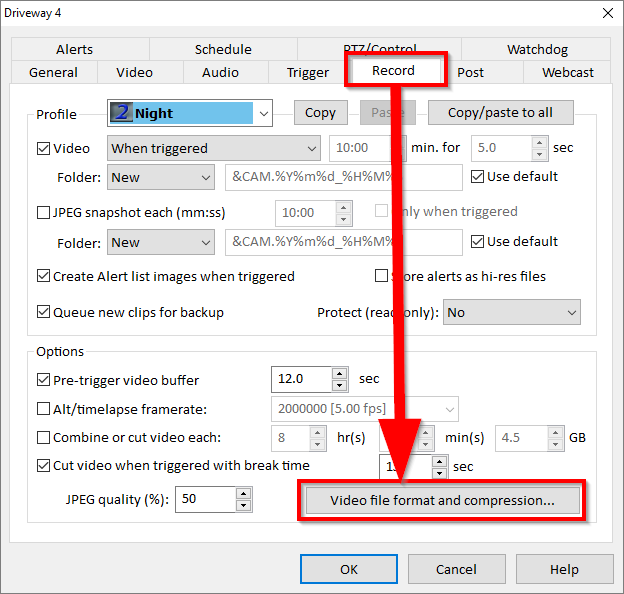Expand the Protect (read-only) dropdown
Image resolution: width=624 pixels, height=594 pixels.
tap(571, 313)
